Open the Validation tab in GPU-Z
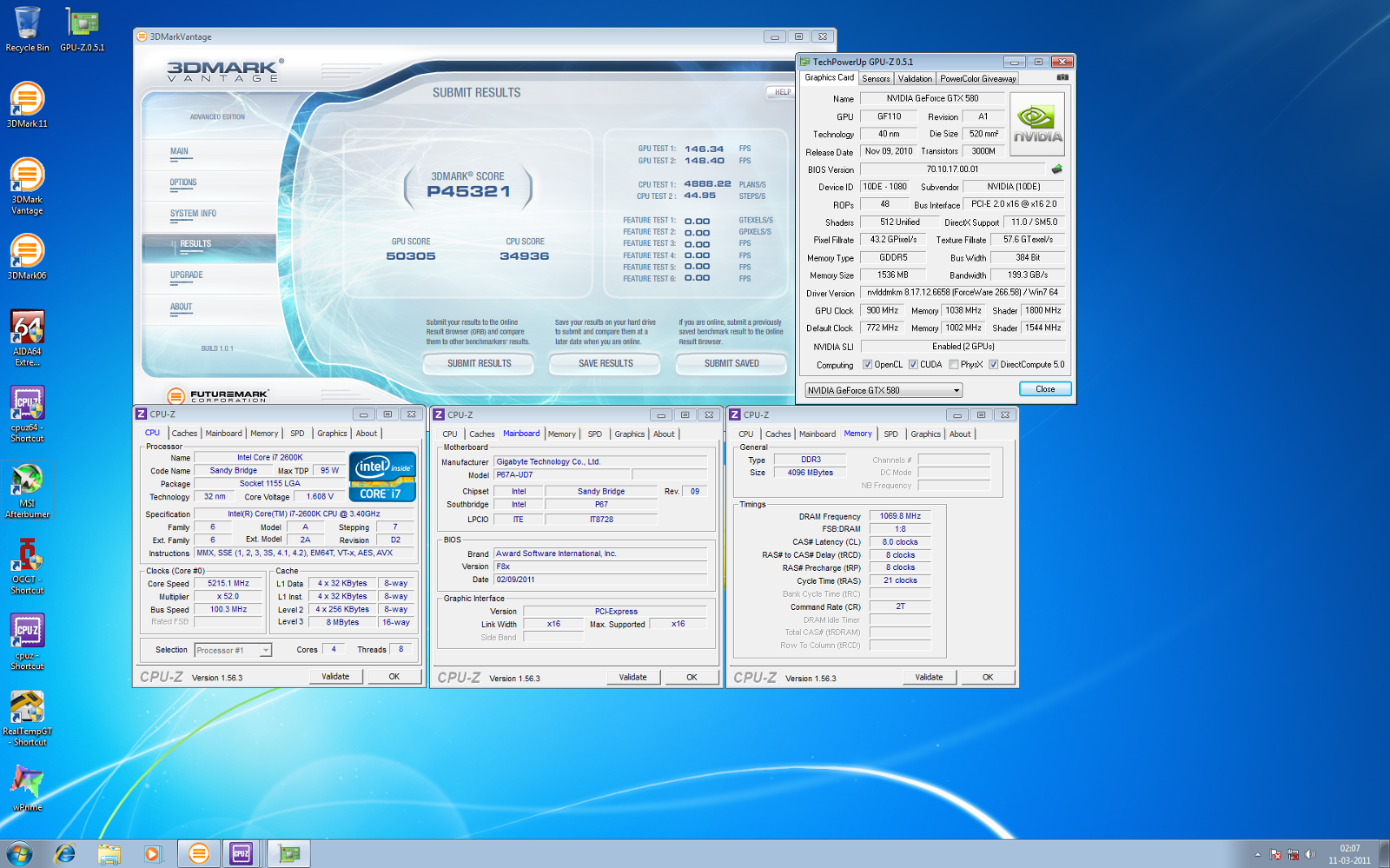The width and height of the screenshot is (1390, 868). (x=915, y=78)
